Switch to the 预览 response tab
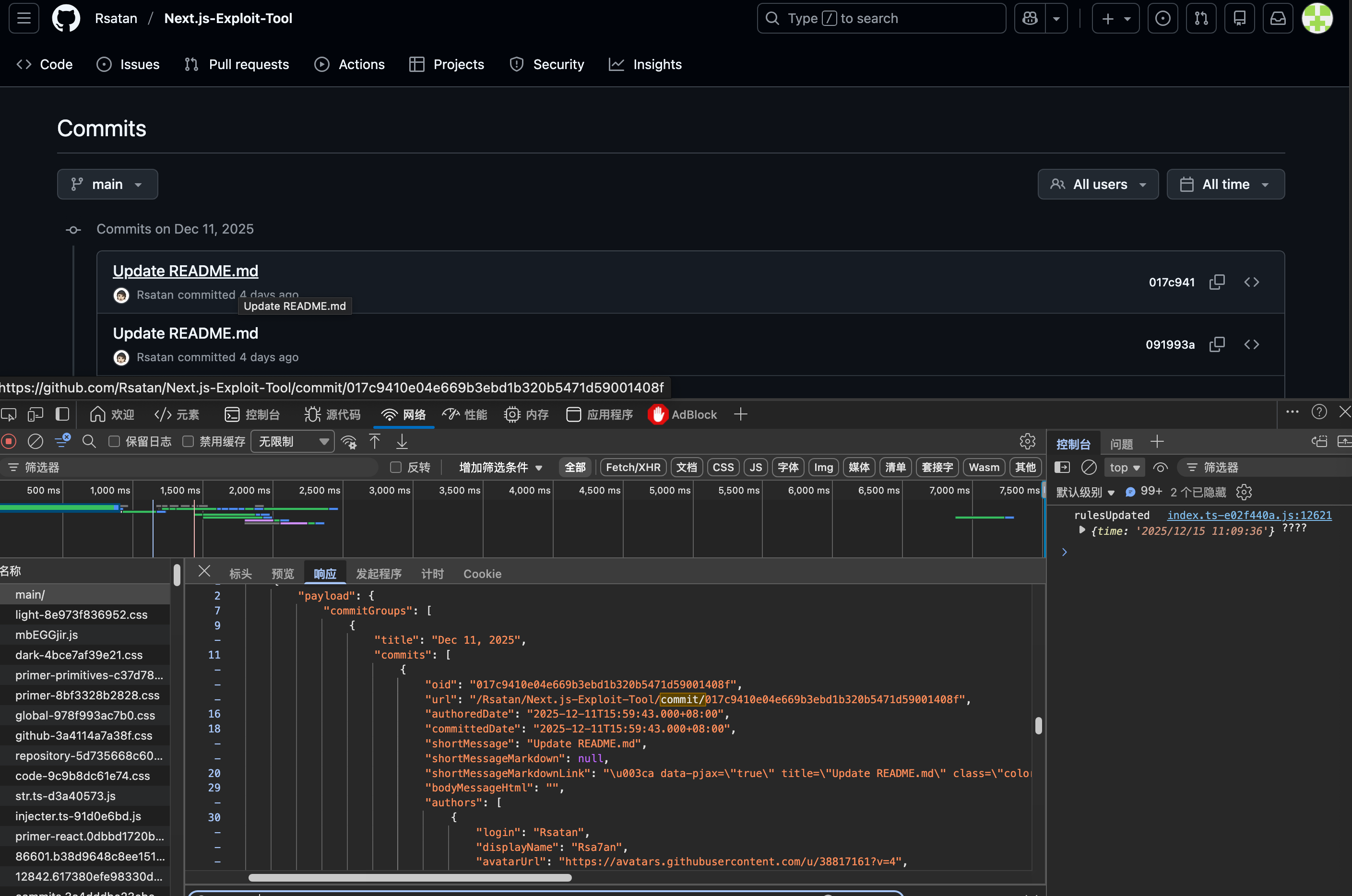Viewport: 1352px width, 896px height. tap(283, 573)
